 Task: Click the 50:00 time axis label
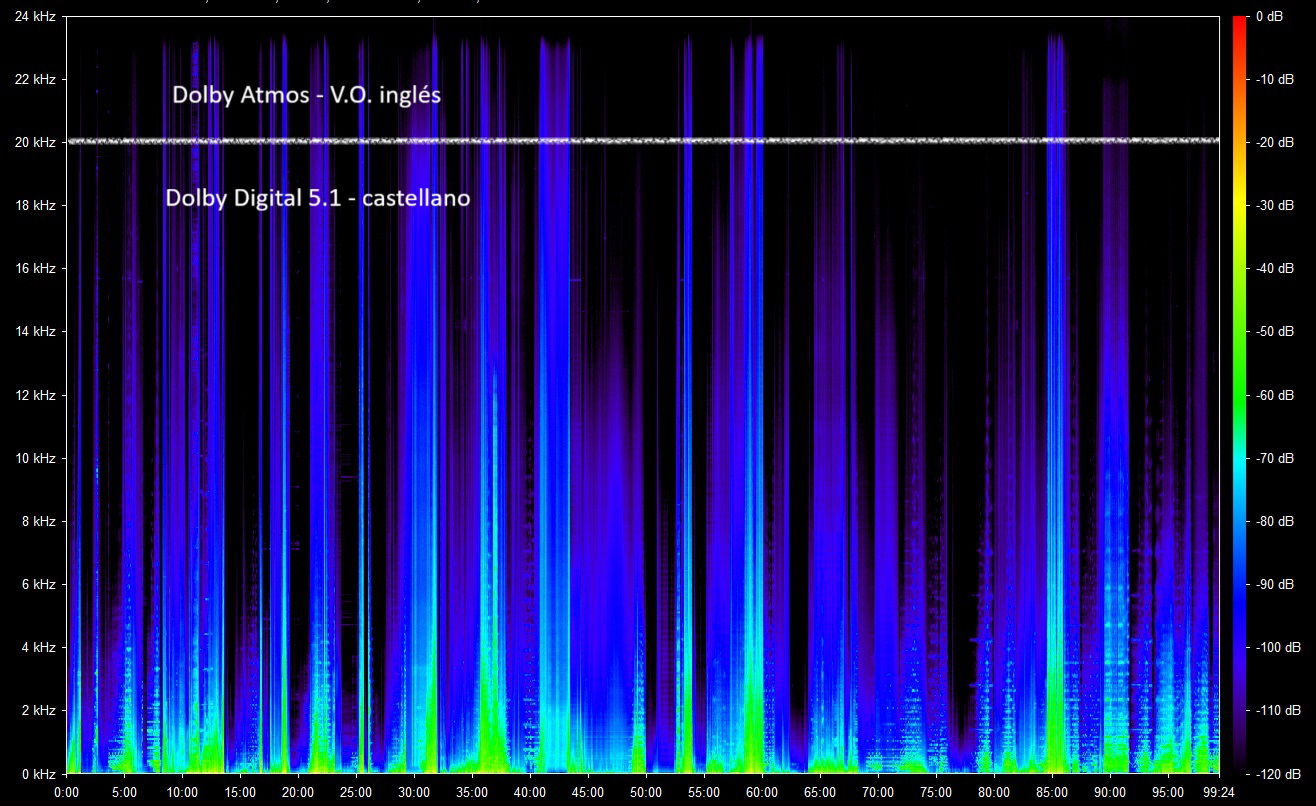(646, 791)
